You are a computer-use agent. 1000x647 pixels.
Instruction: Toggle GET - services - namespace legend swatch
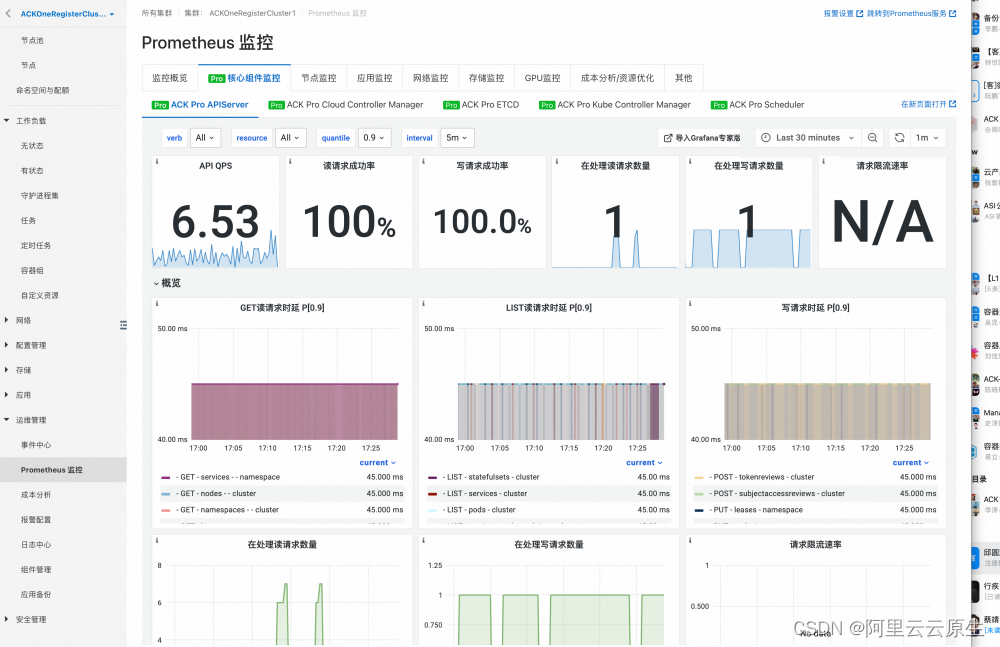click(166, 477)
